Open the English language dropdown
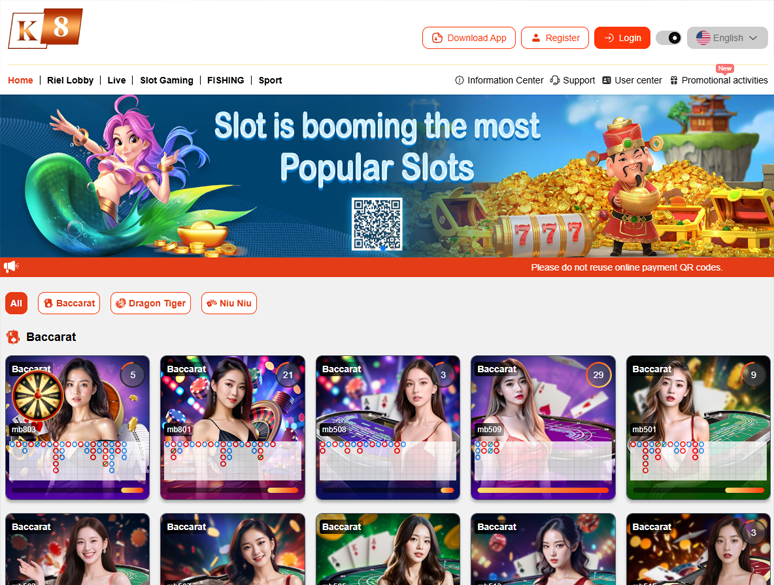Screen dimensions: 774x585 (727, 38)
